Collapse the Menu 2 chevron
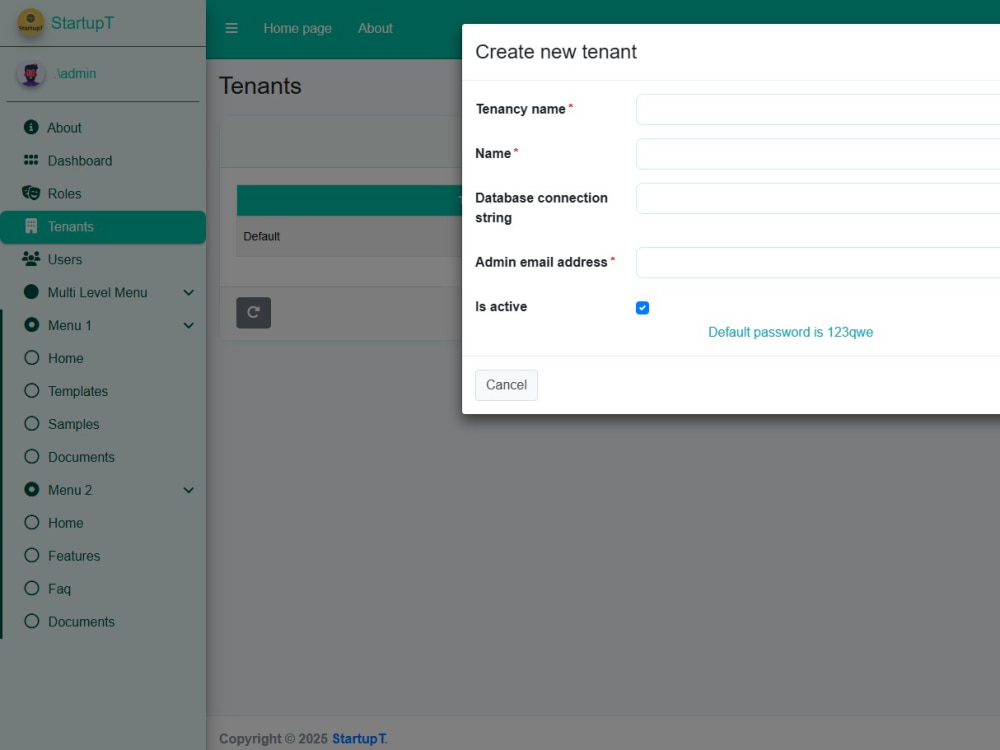 (189, 490)
